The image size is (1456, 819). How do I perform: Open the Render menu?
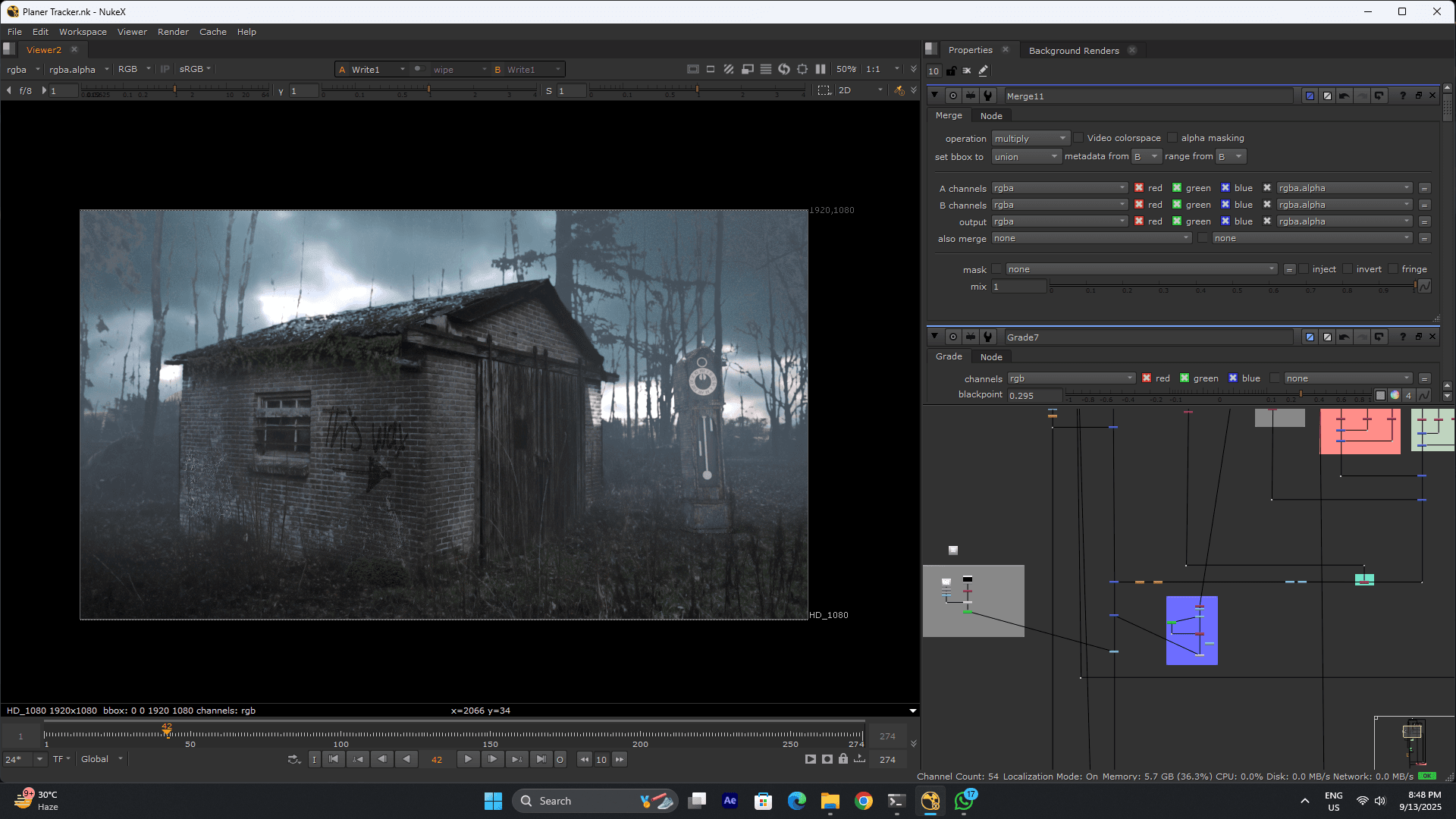click(x=173, y=32)
